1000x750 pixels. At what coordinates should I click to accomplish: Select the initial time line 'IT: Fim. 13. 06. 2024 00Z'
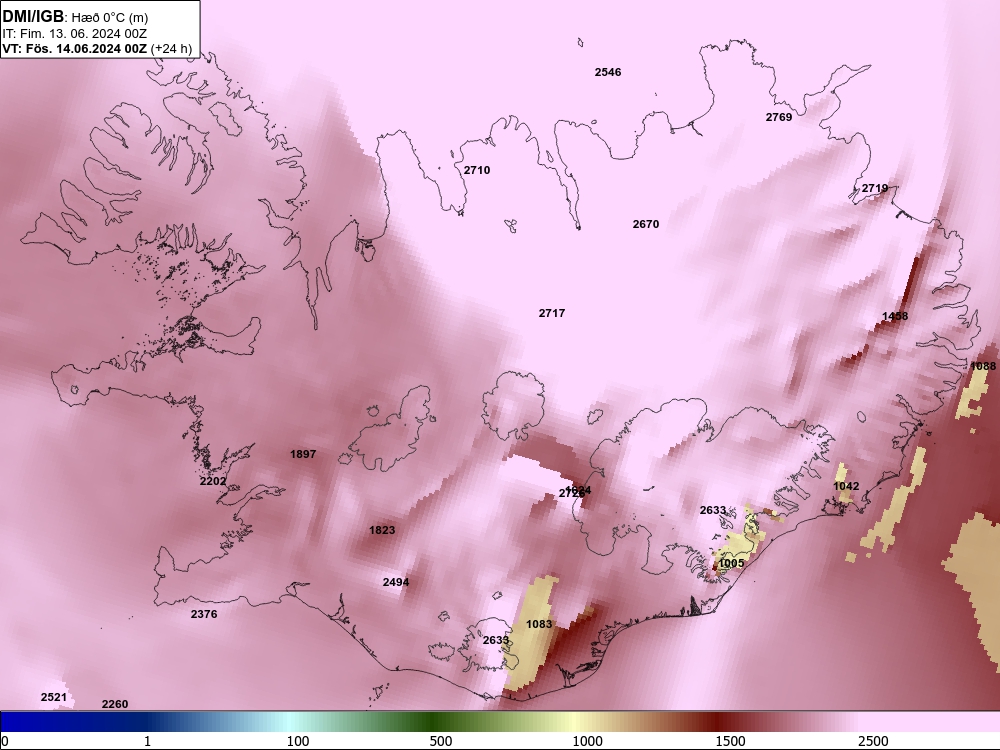click(x=75, y=33)
